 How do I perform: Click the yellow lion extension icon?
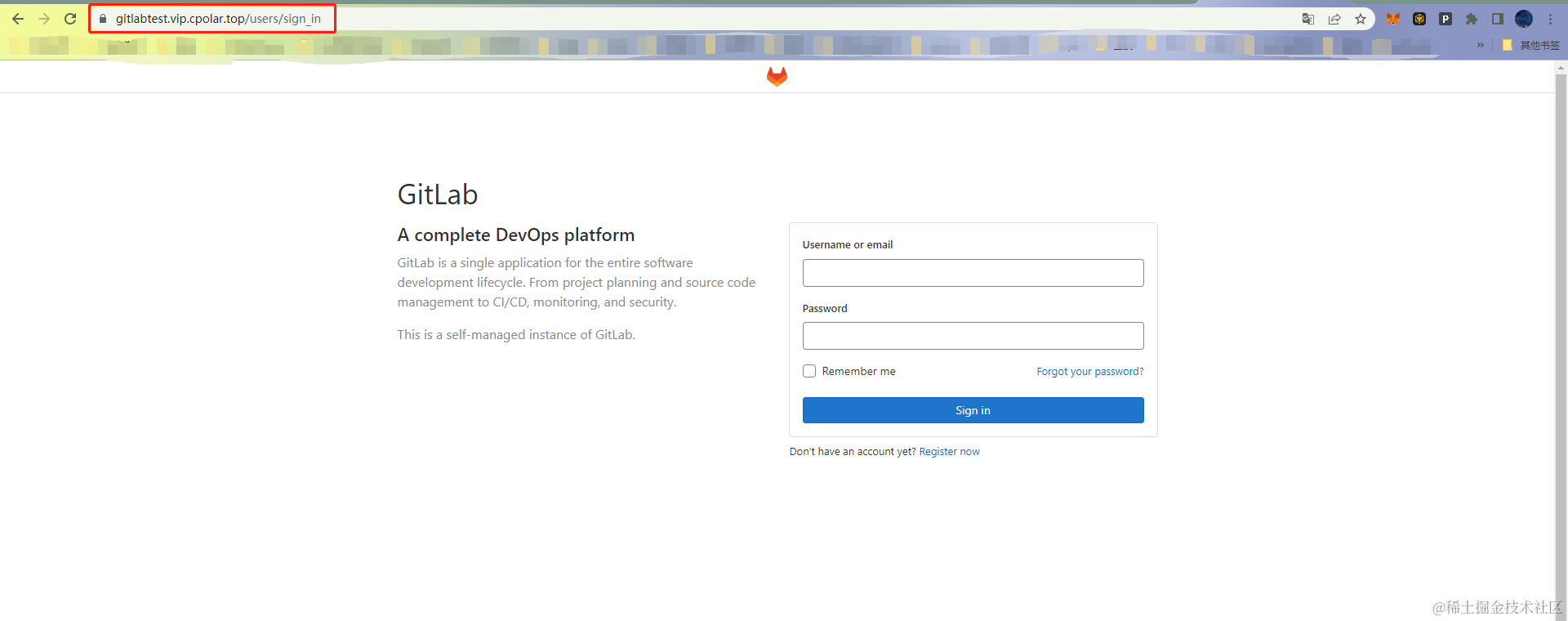click(1419, 19)
